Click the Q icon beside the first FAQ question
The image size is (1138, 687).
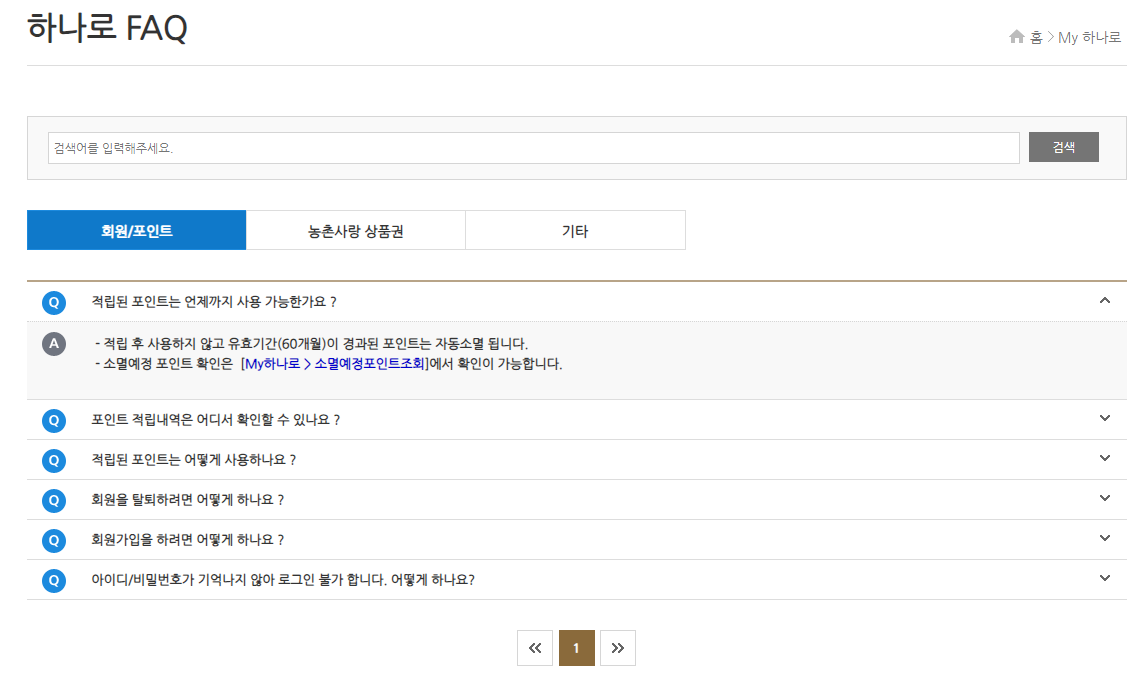tap(54, 301)
